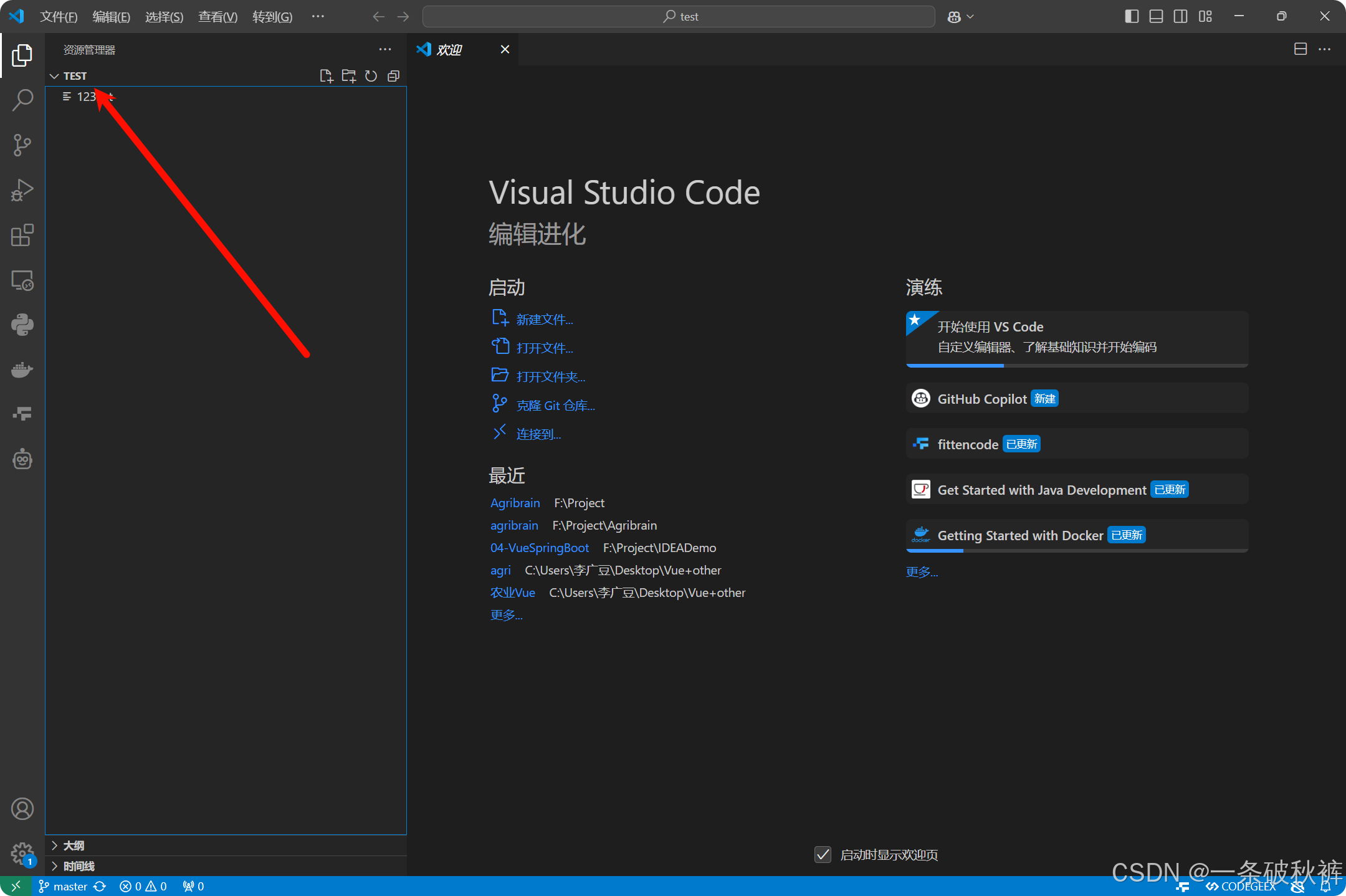The height and width of the screenshot is (896, 1346).
Task: Open recent folder Agribrain in F:\Project
Action: click(515, 503)
